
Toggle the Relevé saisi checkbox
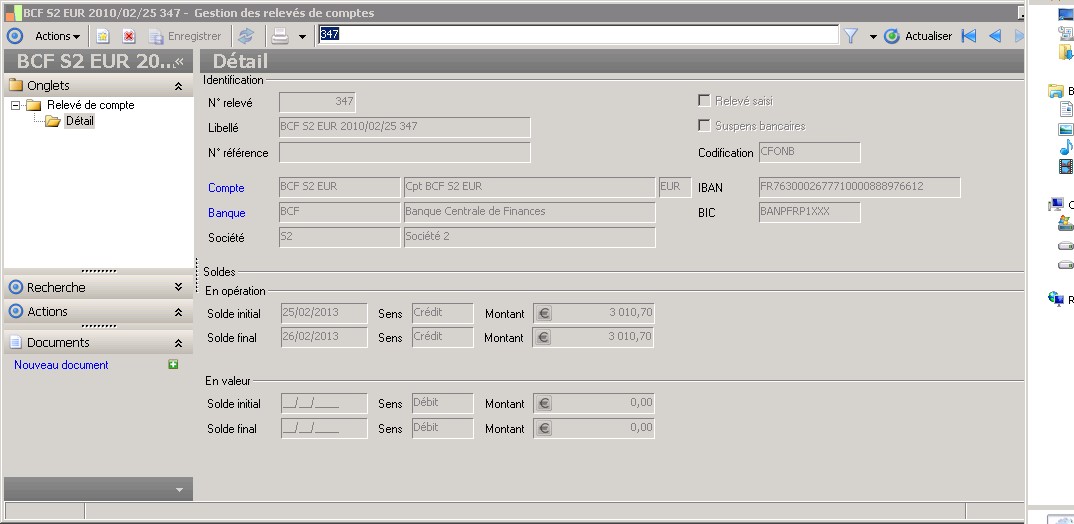(x=704, y=101)
